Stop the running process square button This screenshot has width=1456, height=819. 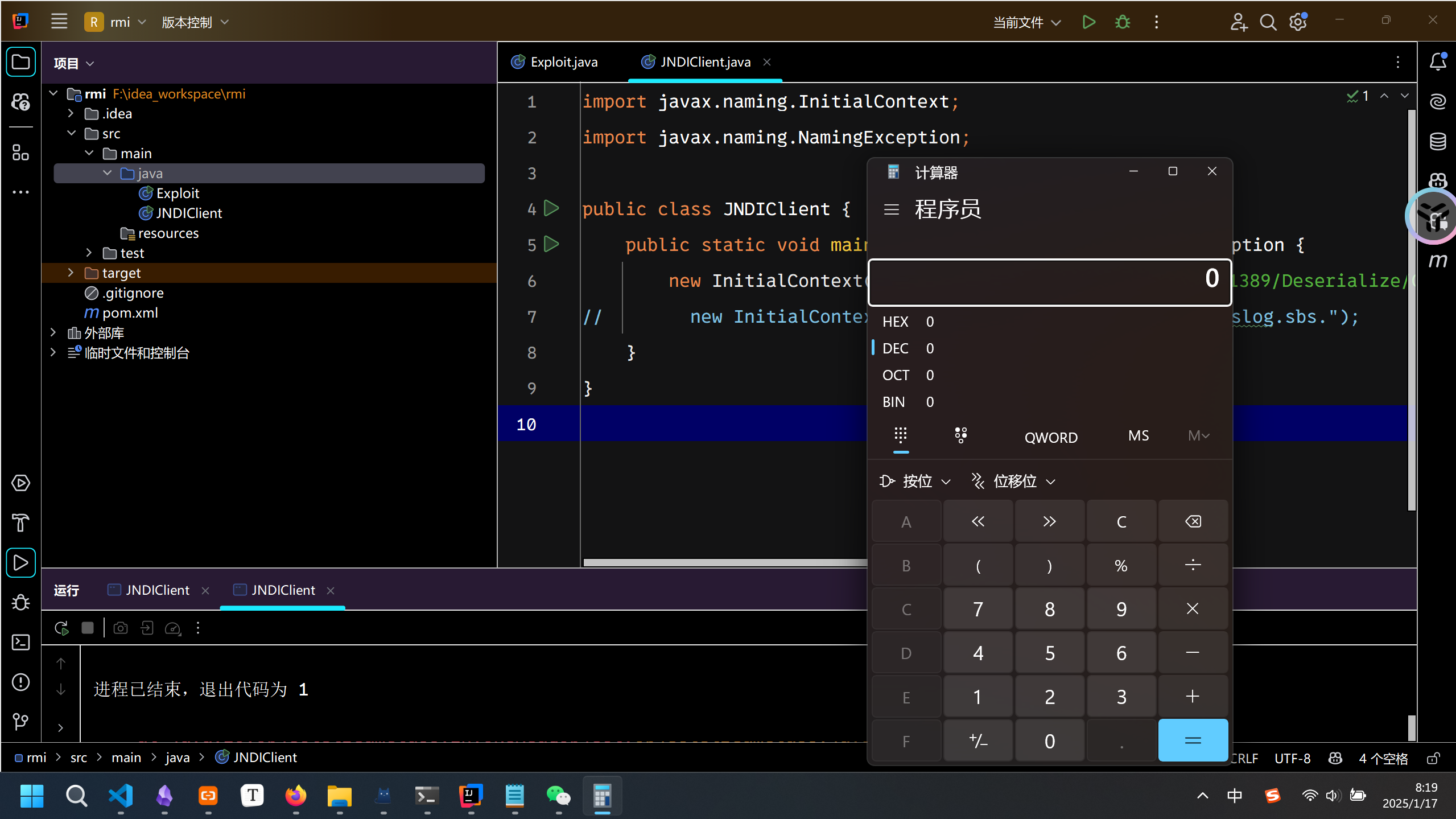[x=88, y=628]
